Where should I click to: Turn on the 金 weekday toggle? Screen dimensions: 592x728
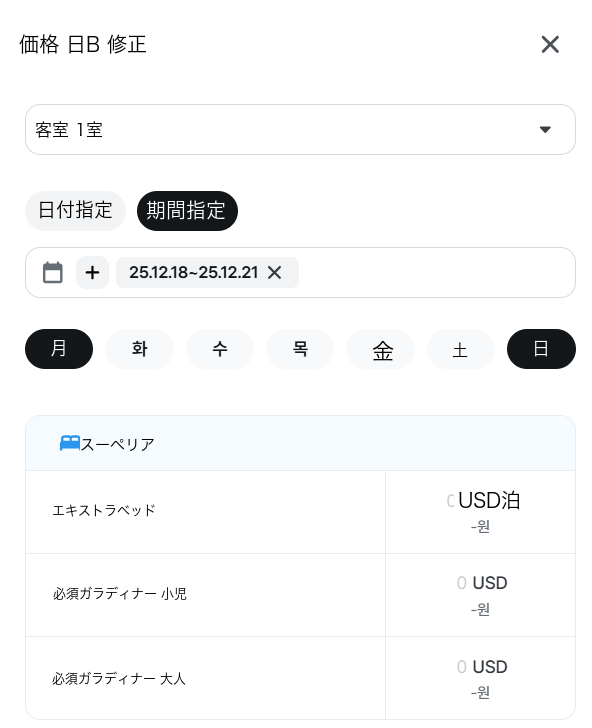coord(380,349)
